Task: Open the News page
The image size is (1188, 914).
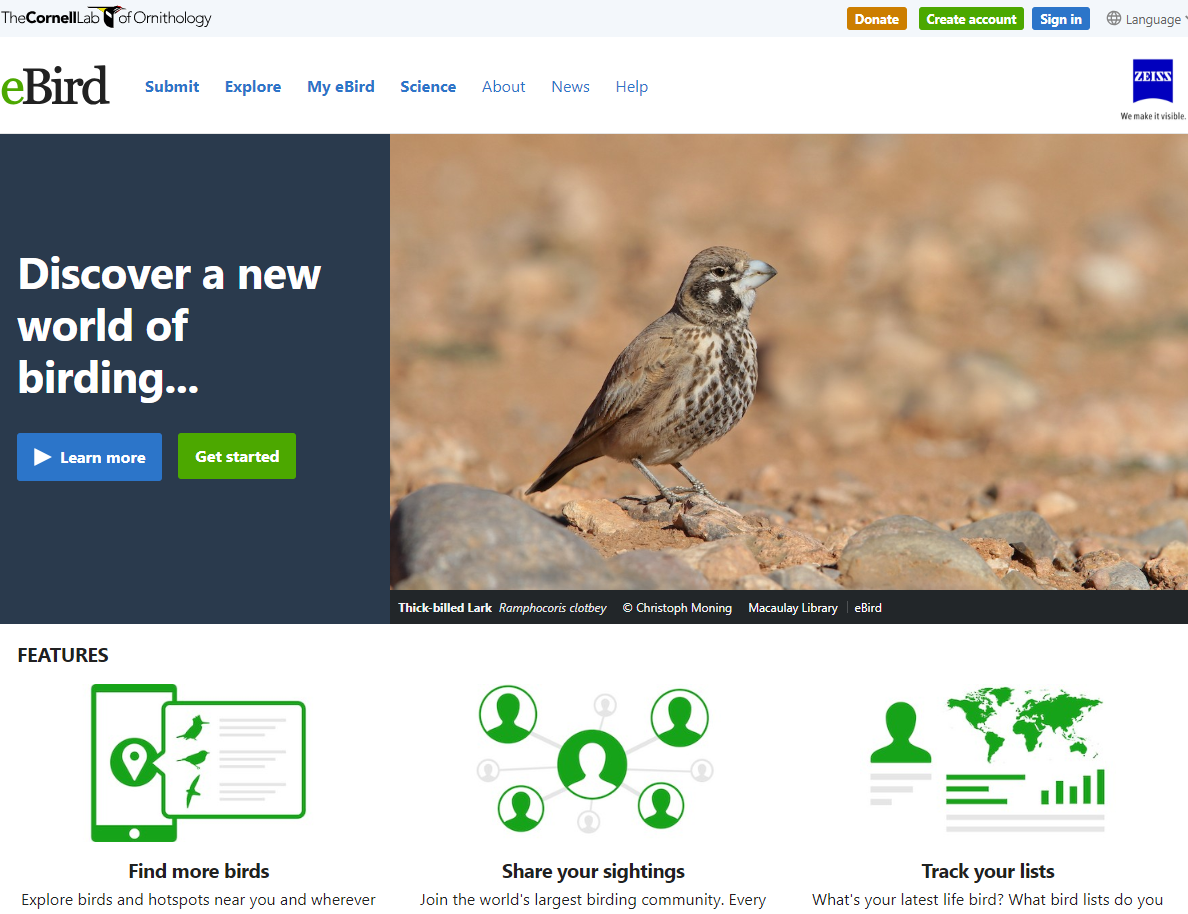Action: 571,86
